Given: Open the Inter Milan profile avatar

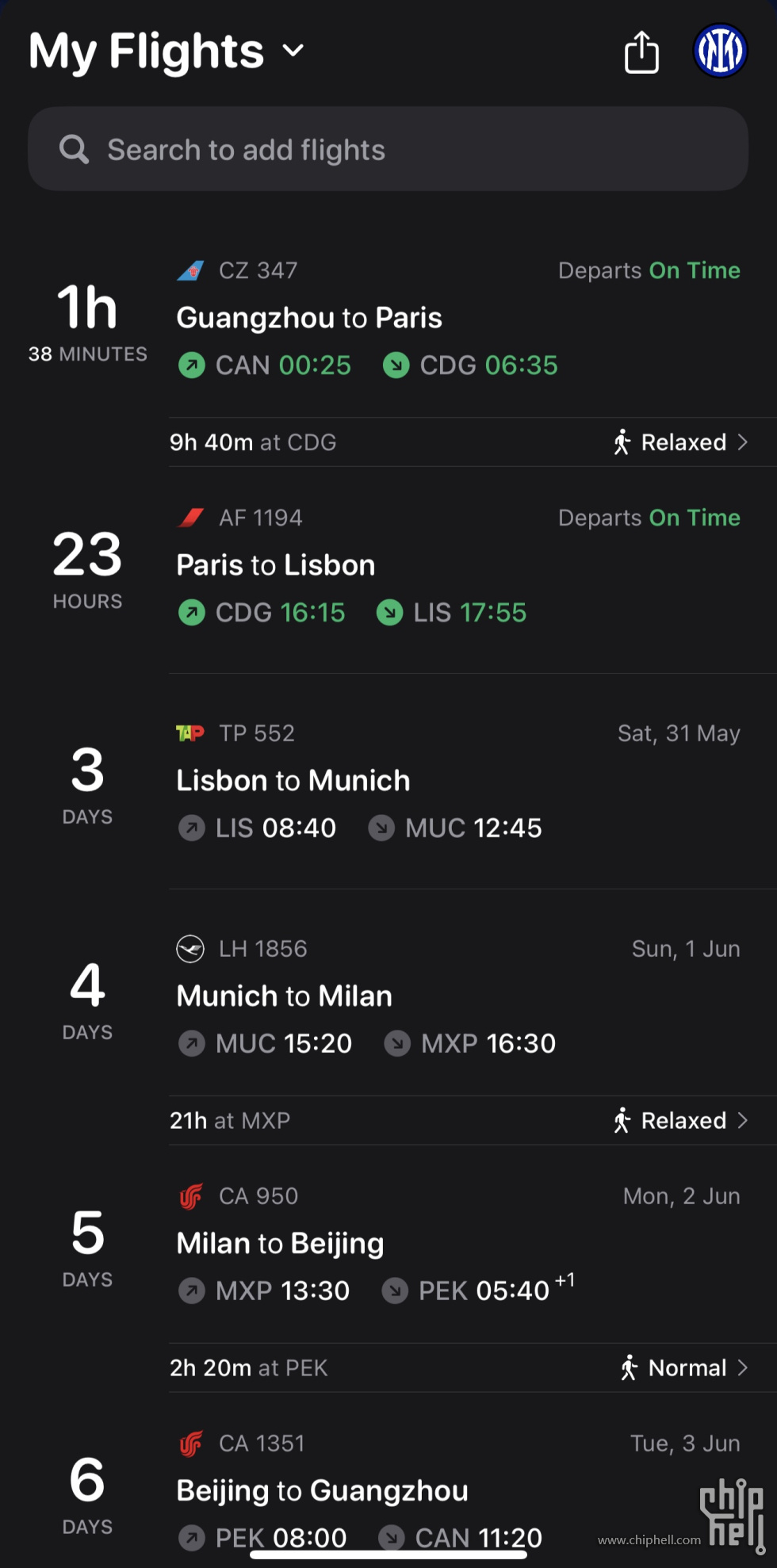Looking at the screenshot, I should [x=720, y=51].
